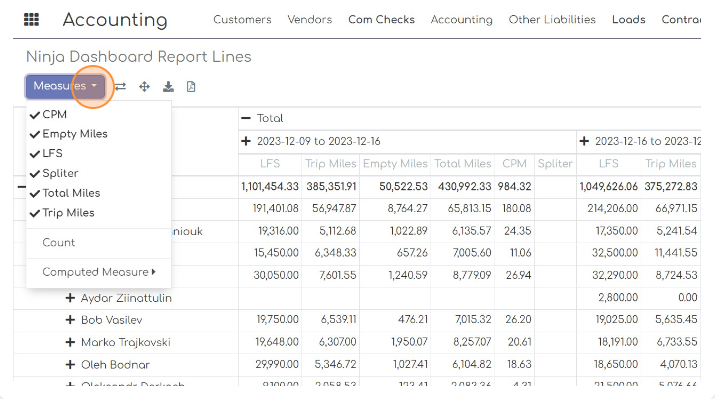Open the Customers menu

242,20
